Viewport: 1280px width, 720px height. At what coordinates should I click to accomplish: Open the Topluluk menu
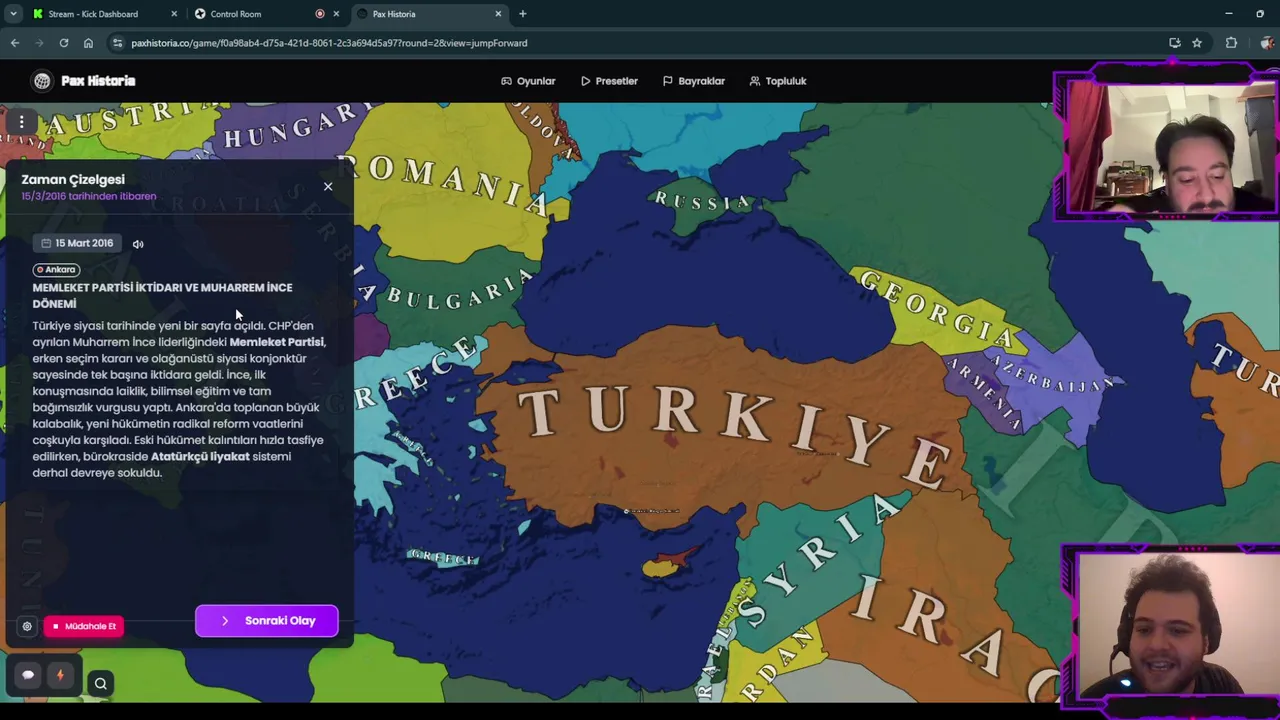pos(778,81)
